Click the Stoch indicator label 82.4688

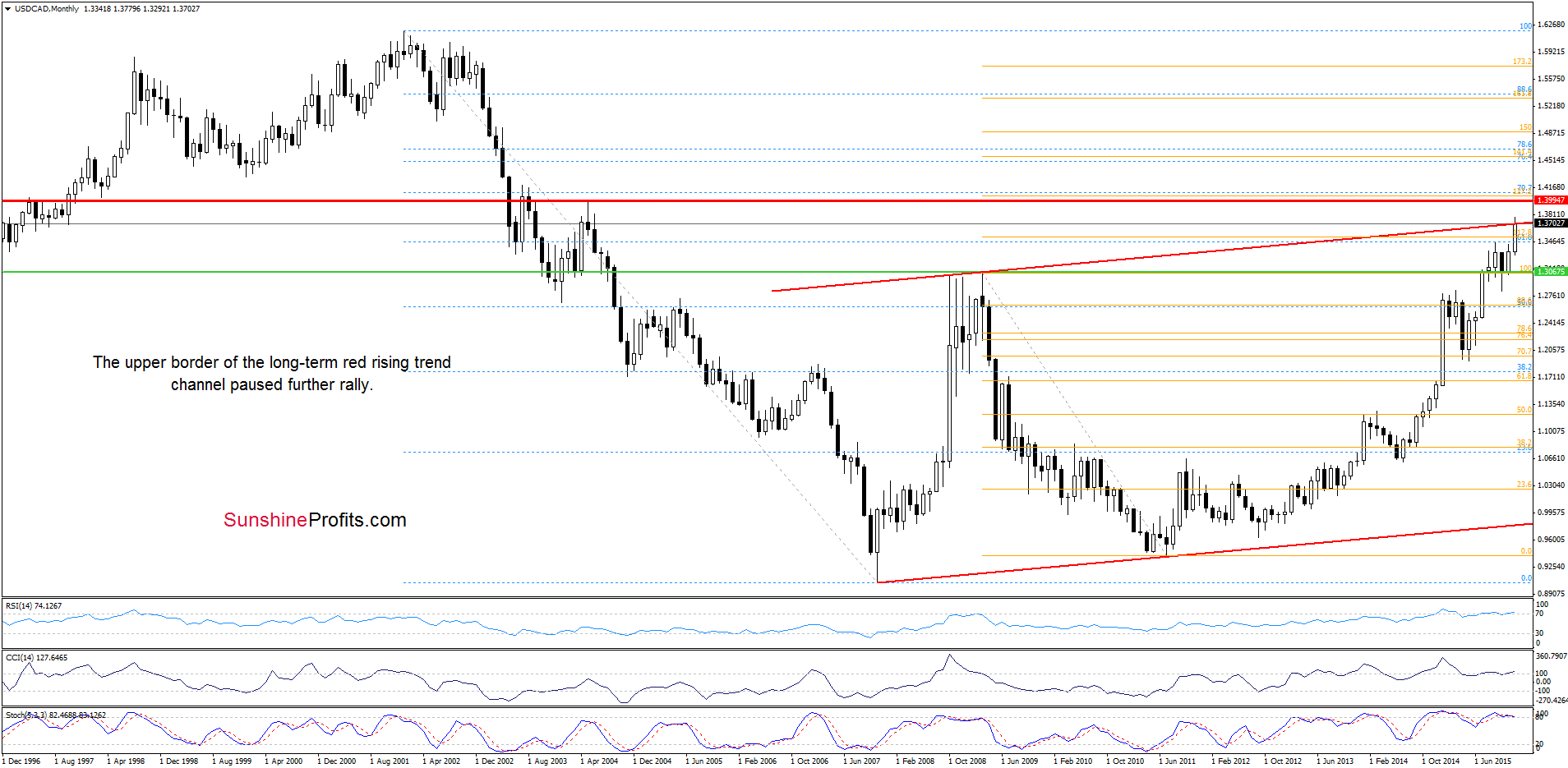coord(56,715)
